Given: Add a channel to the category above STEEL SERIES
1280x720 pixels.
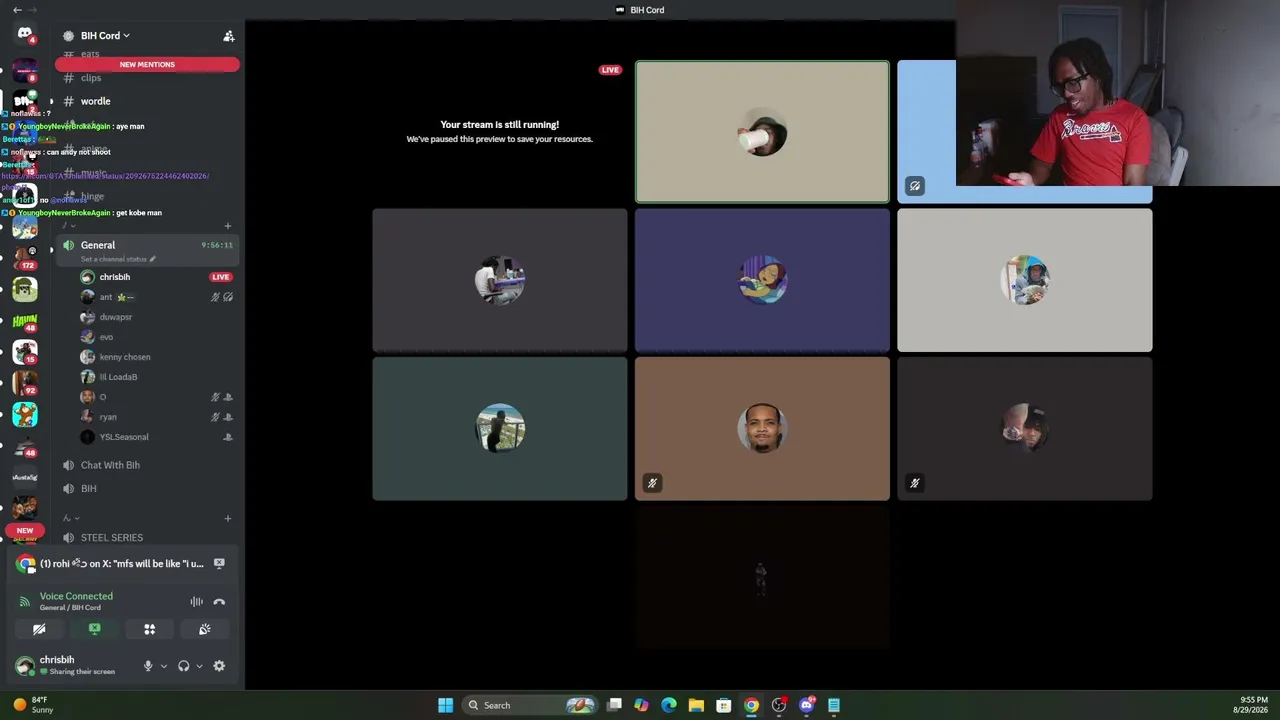Looking at the screenshot, I should (x=228, y=518).
